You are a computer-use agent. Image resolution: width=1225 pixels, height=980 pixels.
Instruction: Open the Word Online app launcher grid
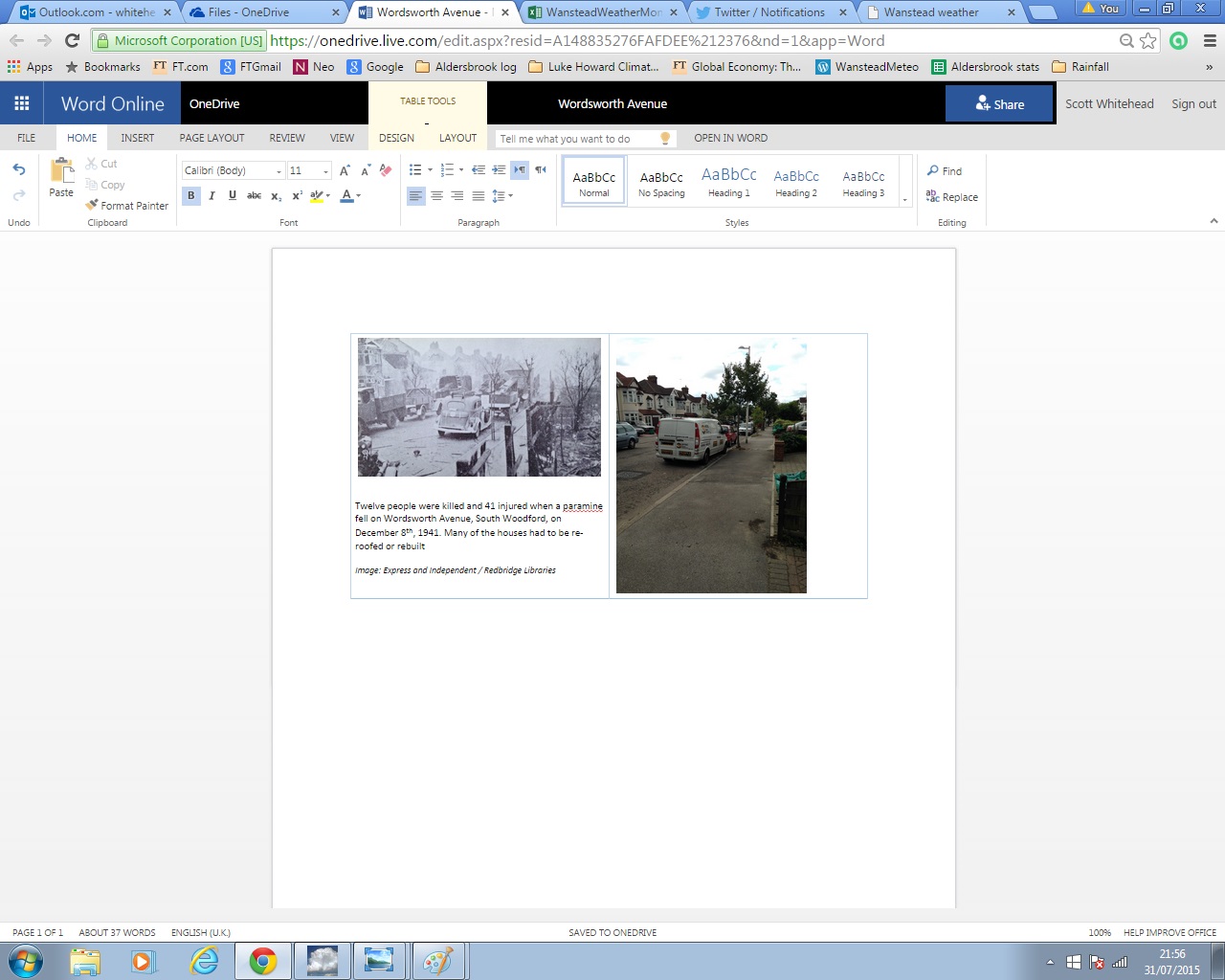pos(22,103)
